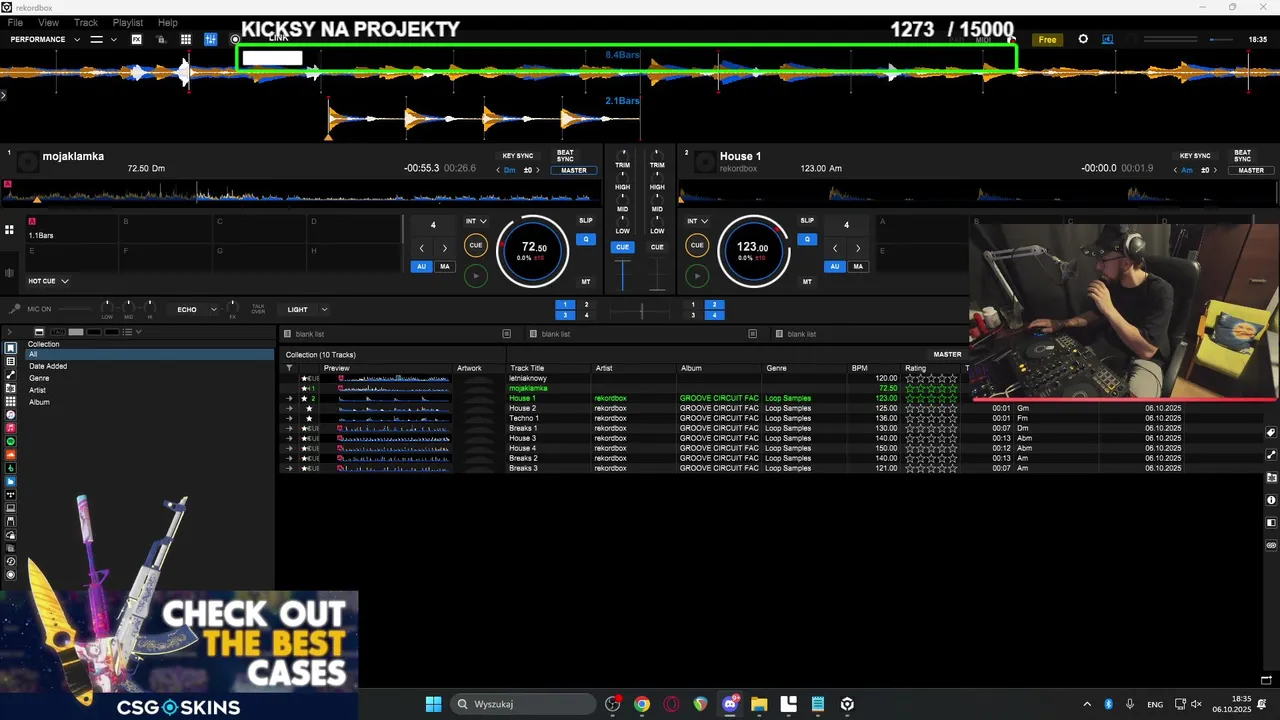Open the iTunes icon in the sidebar
The image size is (1280, 720).
coord(11,414)
